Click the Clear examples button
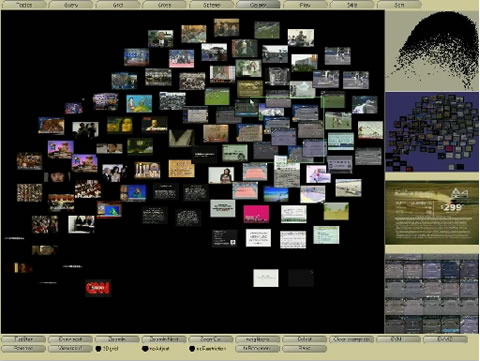 [352, 339]
